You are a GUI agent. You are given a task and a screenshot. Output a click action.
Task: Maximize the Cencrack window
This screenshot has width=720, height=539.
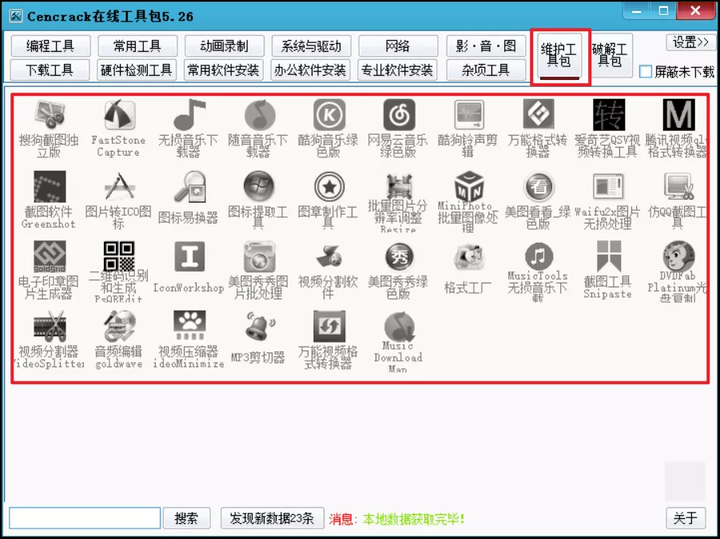(x=664, y=11)
